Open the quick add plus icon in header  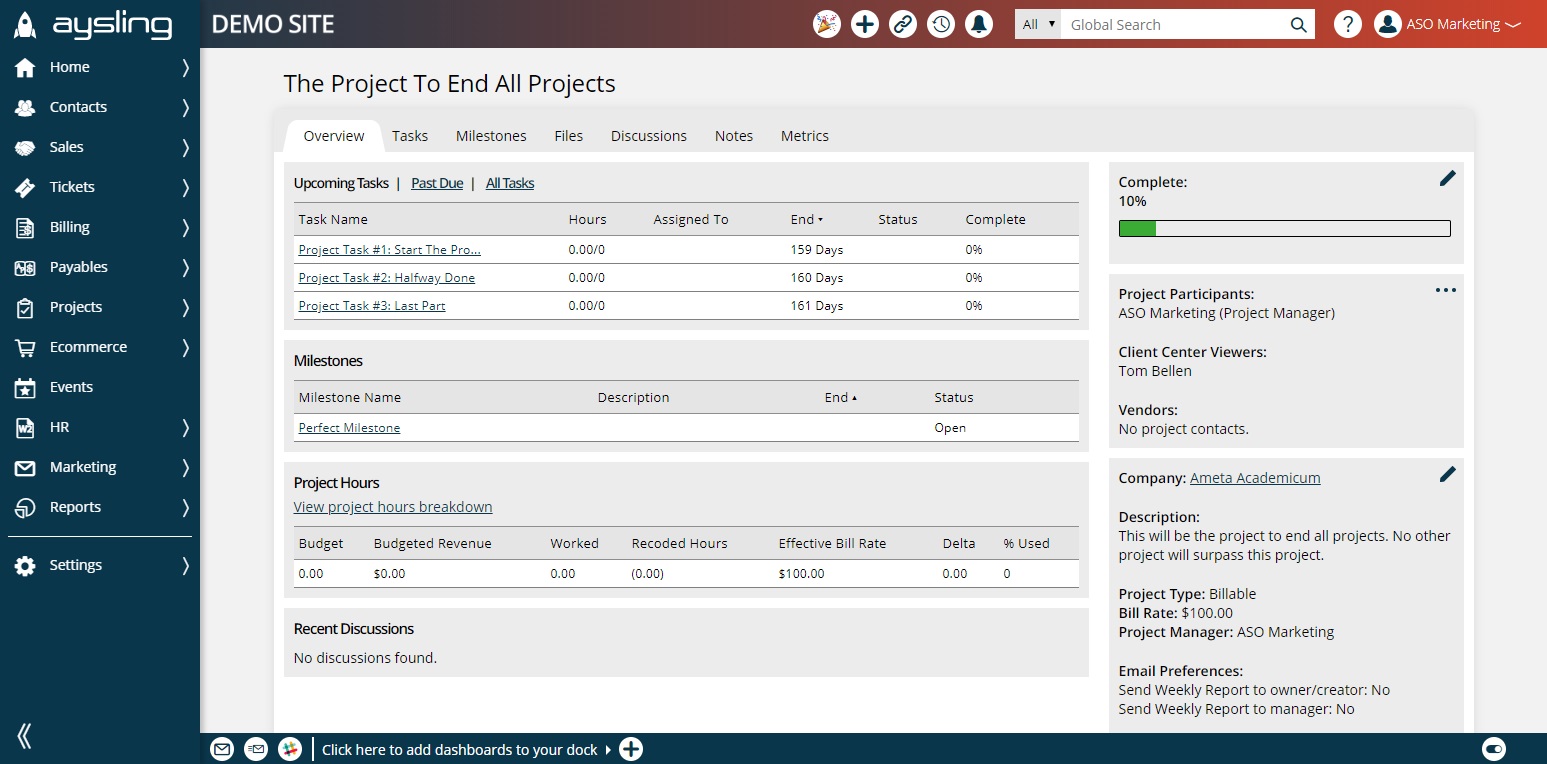click(x=865, y=24)
